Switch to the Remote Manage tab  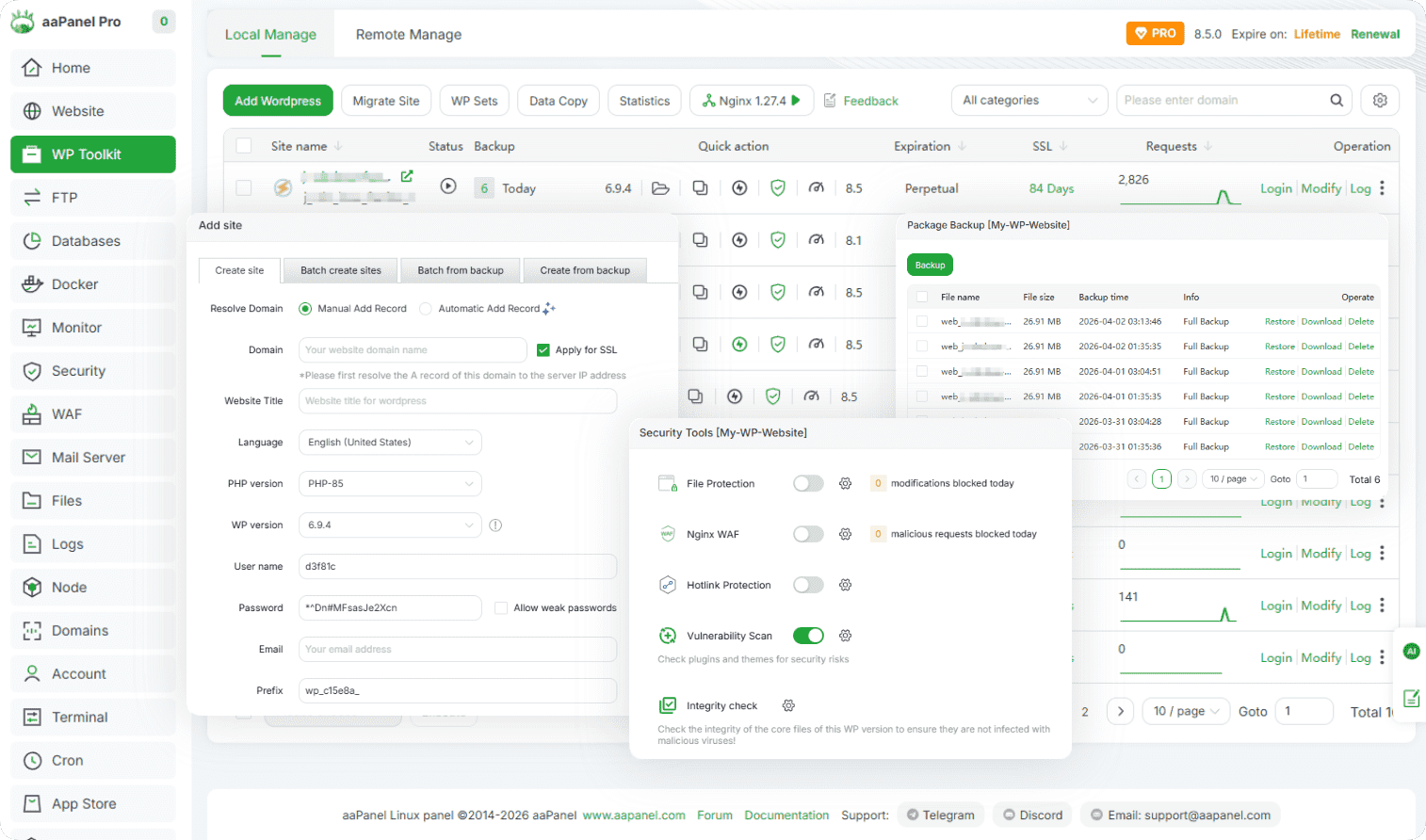[x=408, y=35]
